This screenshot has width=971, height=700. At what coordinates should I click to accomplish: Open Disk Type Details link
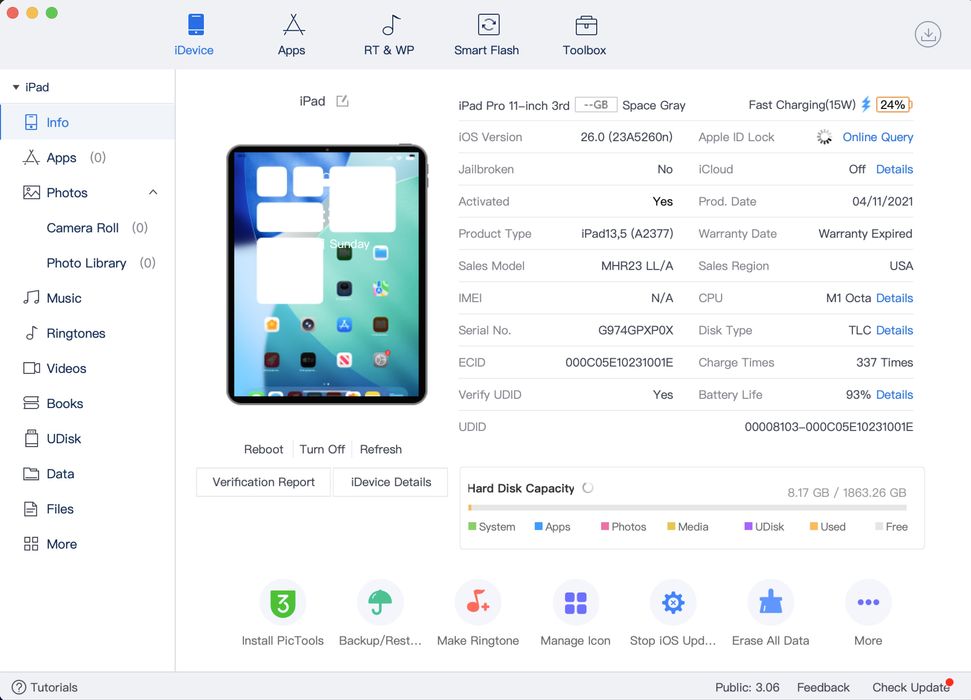pos(894,330)
